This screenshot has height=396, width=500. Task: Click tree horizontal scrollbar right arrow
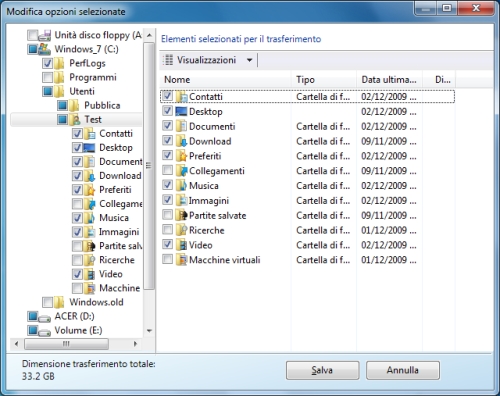pos(135,344)
